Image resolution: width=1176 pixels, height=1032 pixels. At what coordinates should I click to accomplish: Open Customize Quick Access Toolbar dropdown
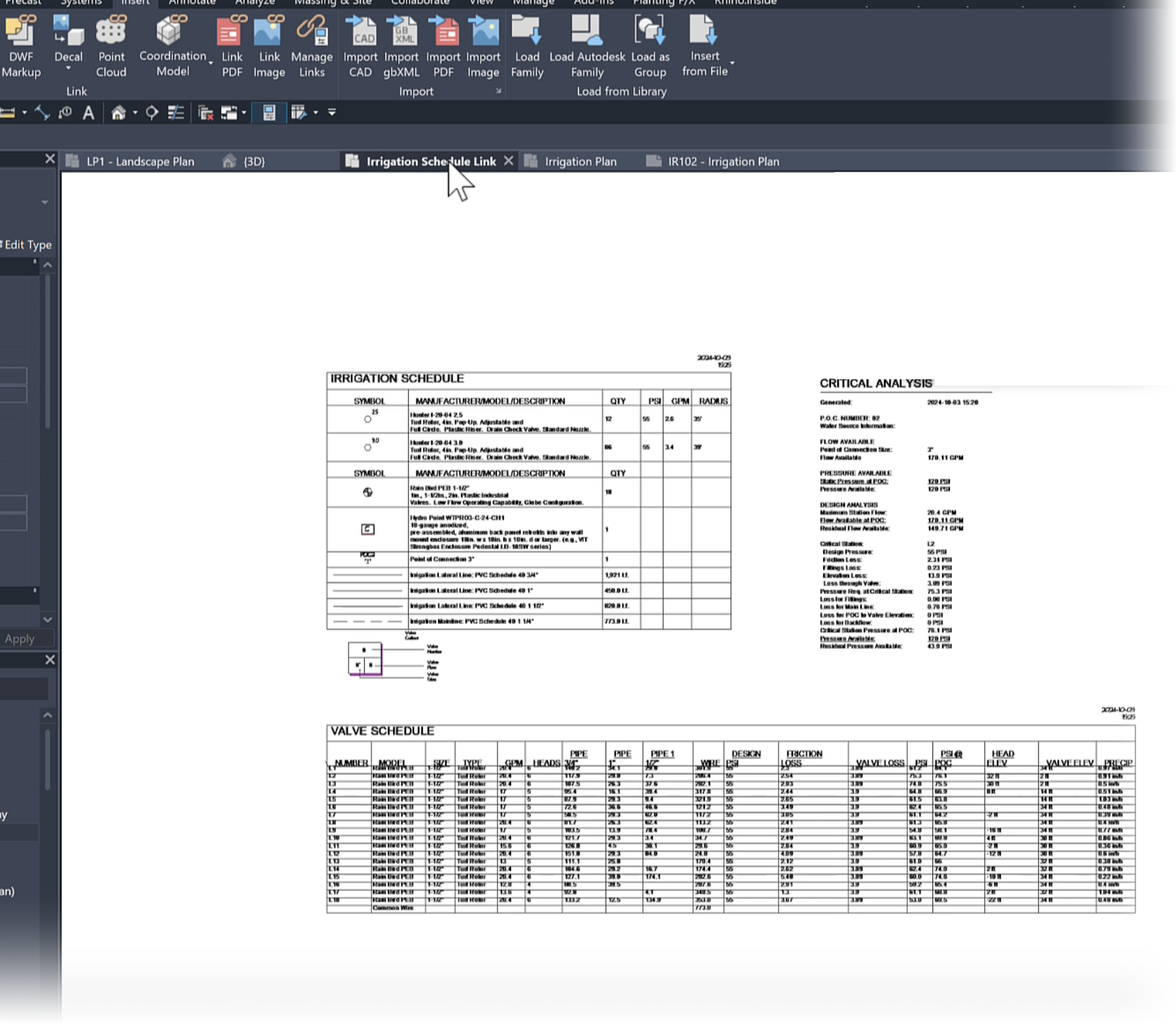click(x=332, y=113)
